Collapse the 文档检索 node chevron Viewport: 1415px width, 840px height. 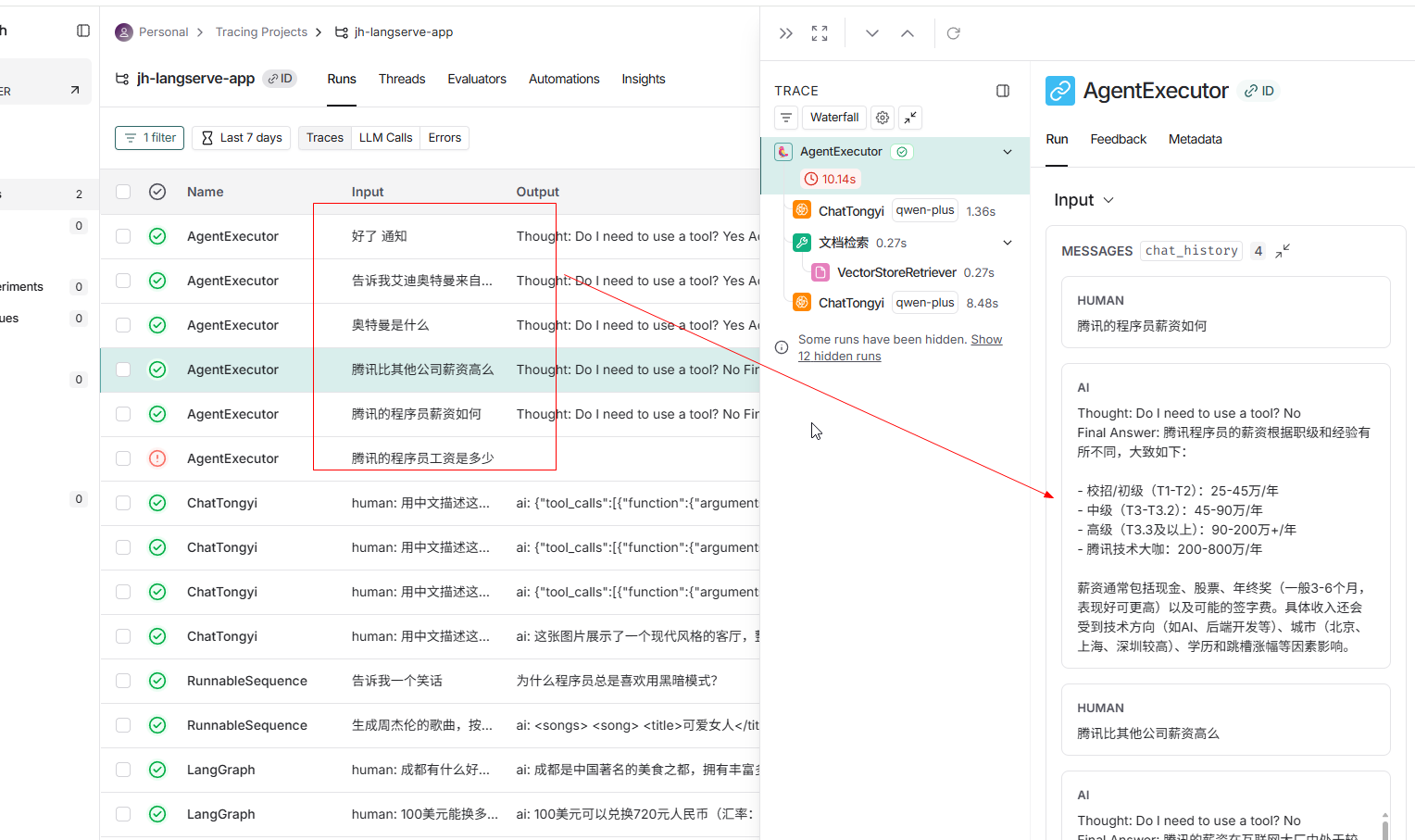(1008, 243)
